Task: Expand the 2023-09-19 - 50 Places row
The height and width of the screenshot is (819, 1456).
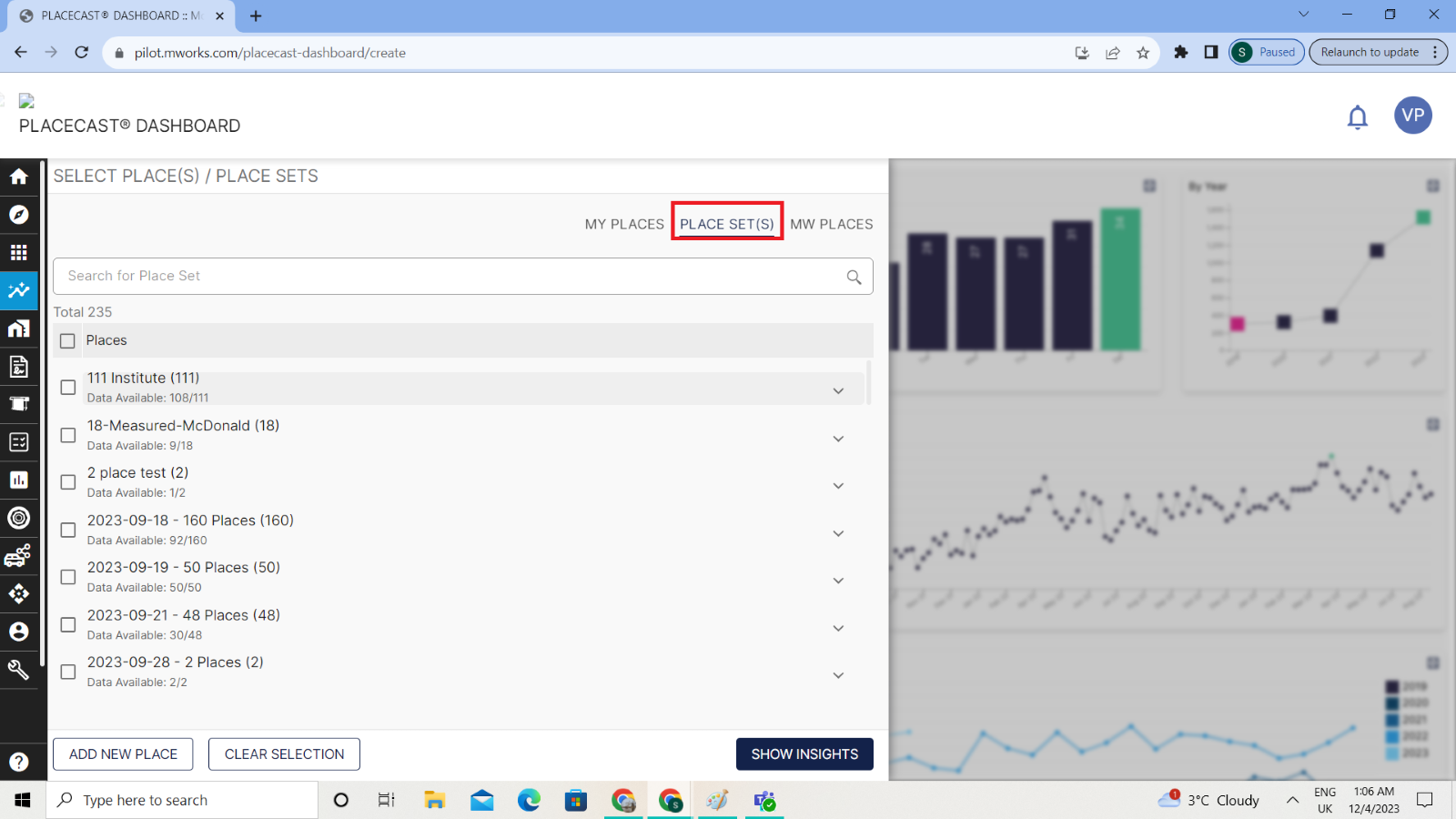Action: coord(838,581)
